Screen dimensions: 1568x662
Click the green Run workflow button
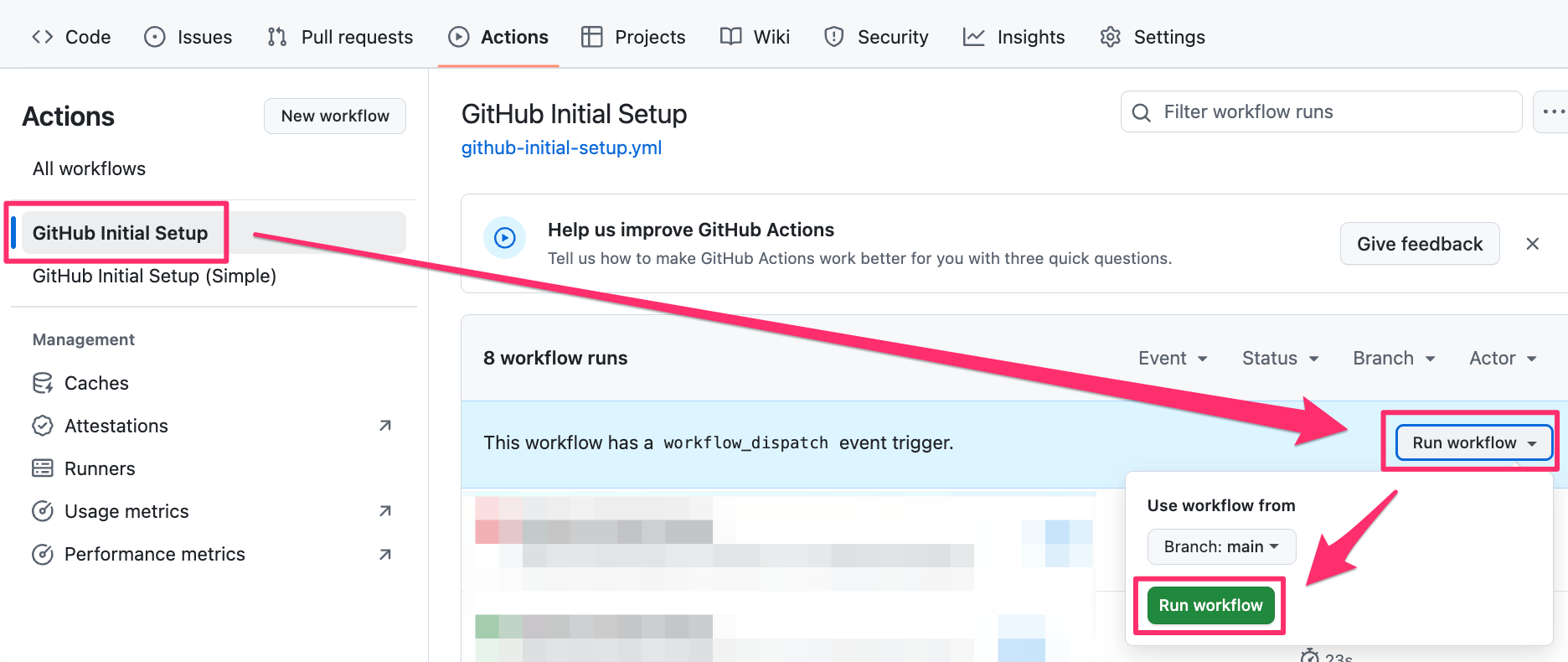tap(1210, 605)
